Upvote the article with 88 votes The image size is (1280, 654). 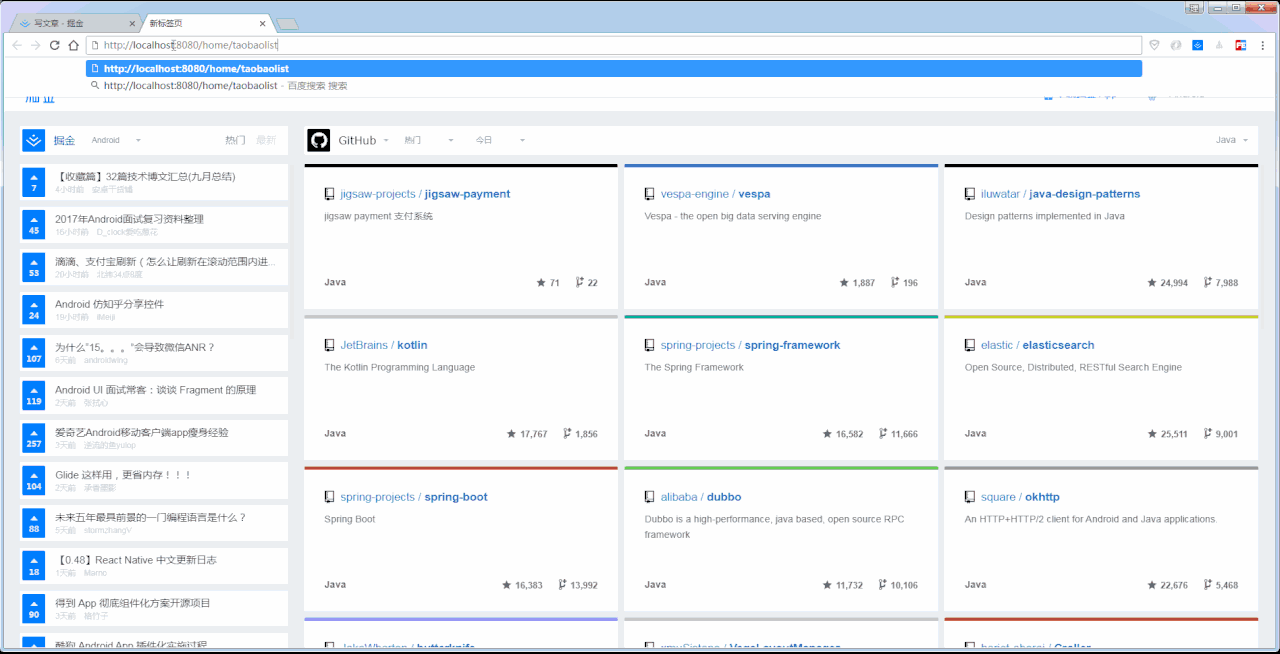pos(34,523)
